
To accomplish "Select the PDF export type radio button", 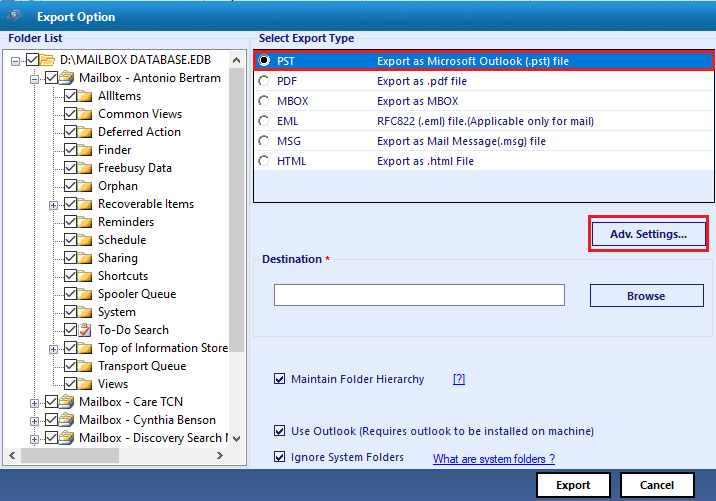I will click(264, 81).
